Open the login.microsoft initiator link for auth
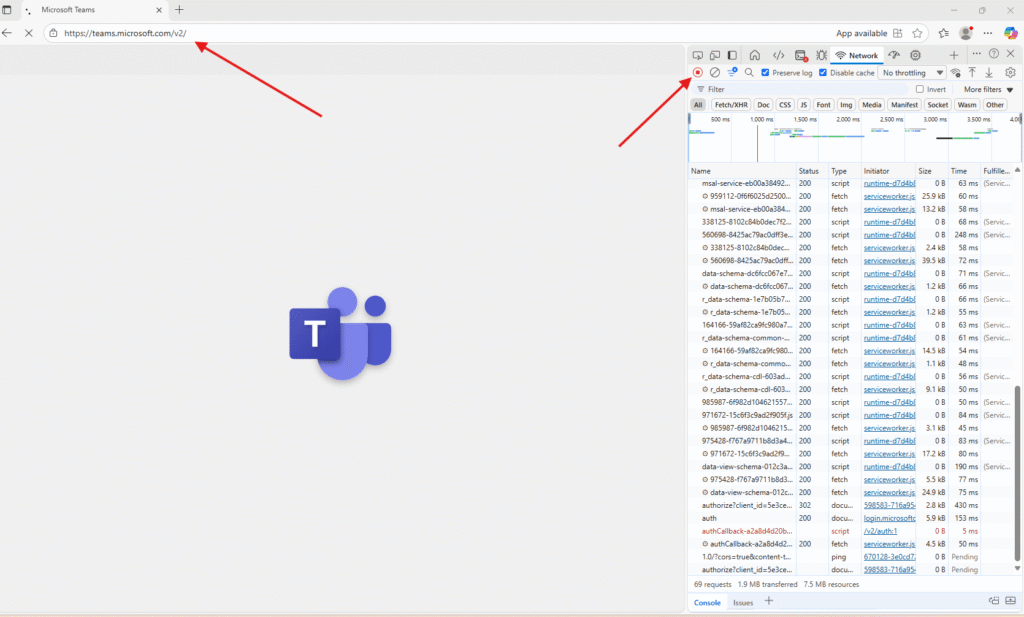The image size is (1024, 617). click(889, 518)
